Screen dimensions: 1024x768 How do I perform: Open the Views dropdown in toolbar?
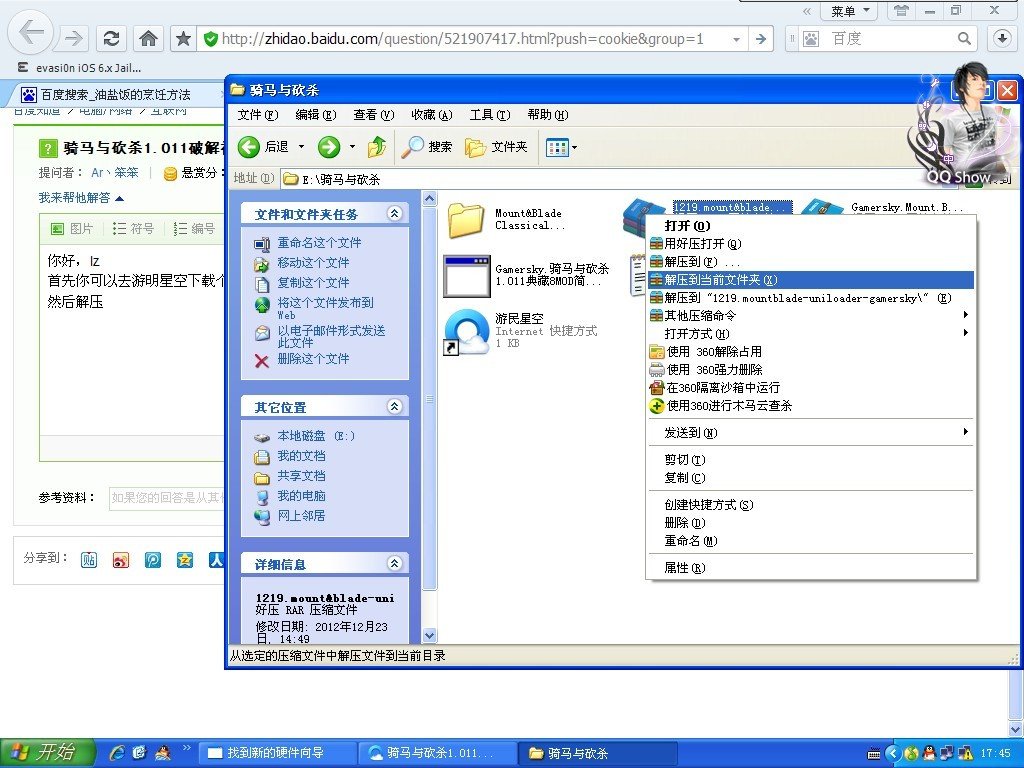click(x=561, y=148)
